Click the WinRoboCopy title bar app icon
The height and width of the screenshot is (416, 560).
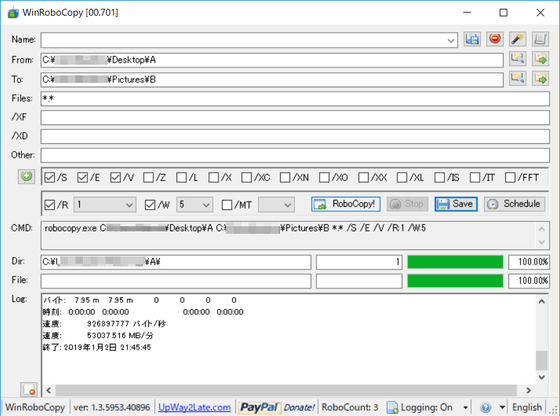[x=13, y=13]
